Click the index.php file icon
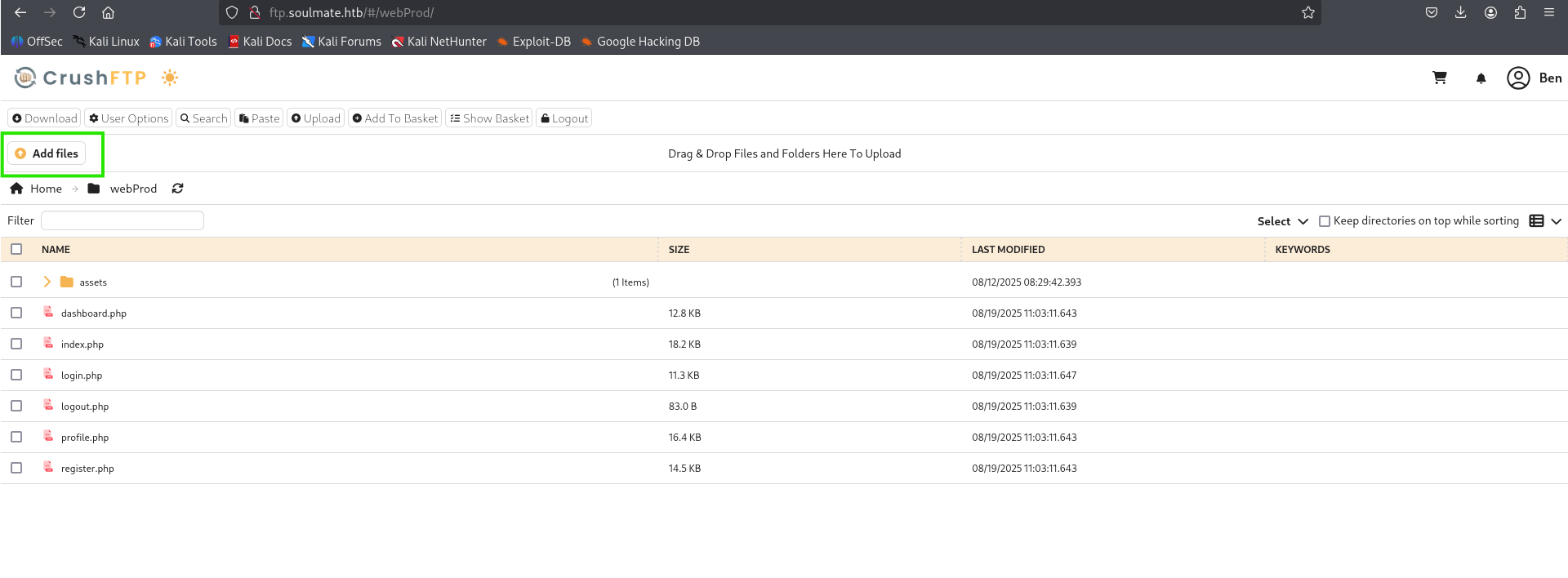This screenshot has height=578, width=1568. [x=48, y=343]
